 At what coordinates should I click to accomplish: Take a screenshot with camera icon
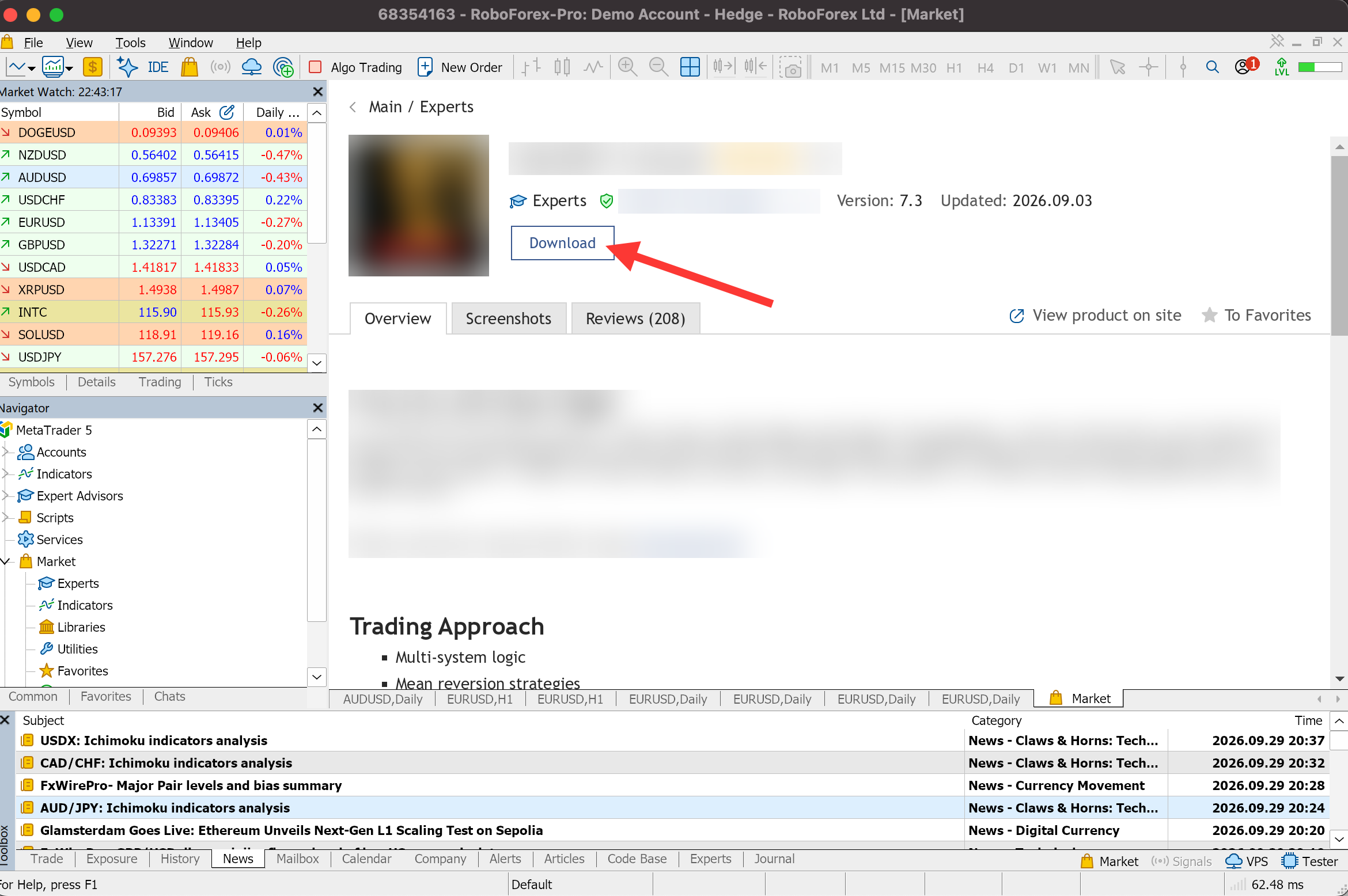(x=791, y=67)
